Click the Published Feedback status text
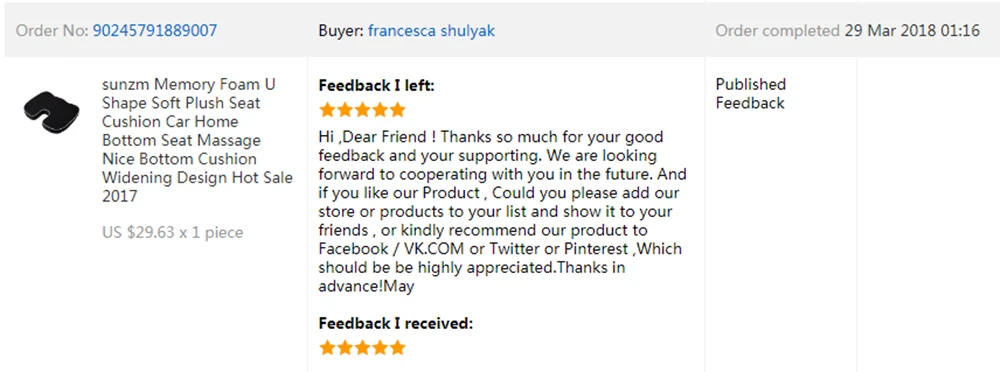 point(751,94)
